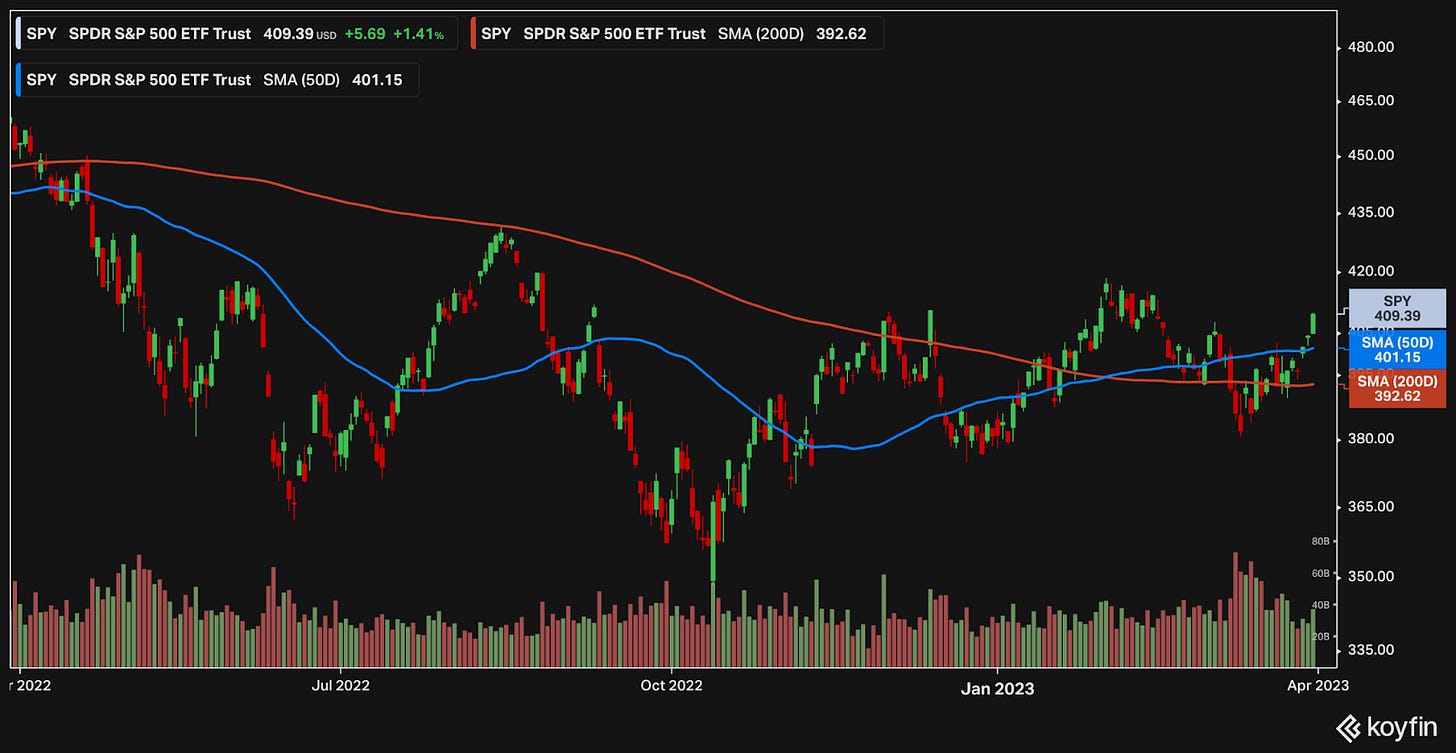
Task: Click the Oct 2022 date label
Action: click(x=672, y=686)
